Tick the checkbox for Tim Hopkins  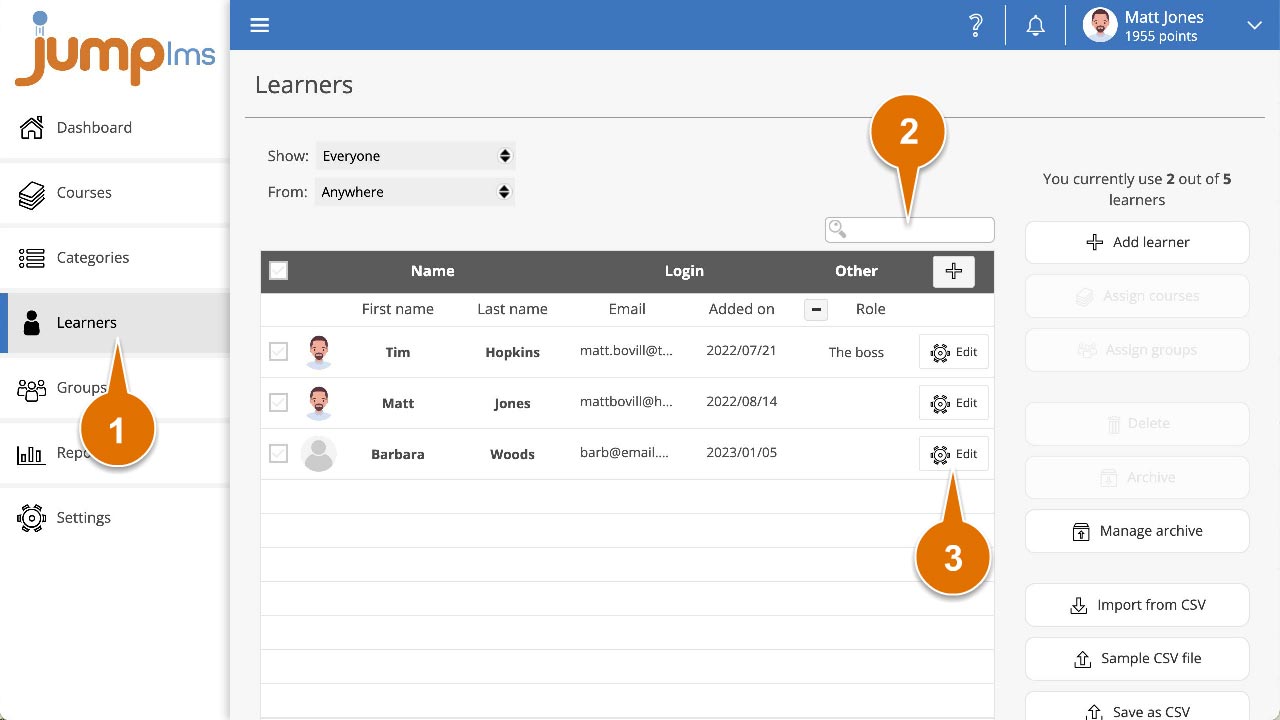(x=279, y=352)
